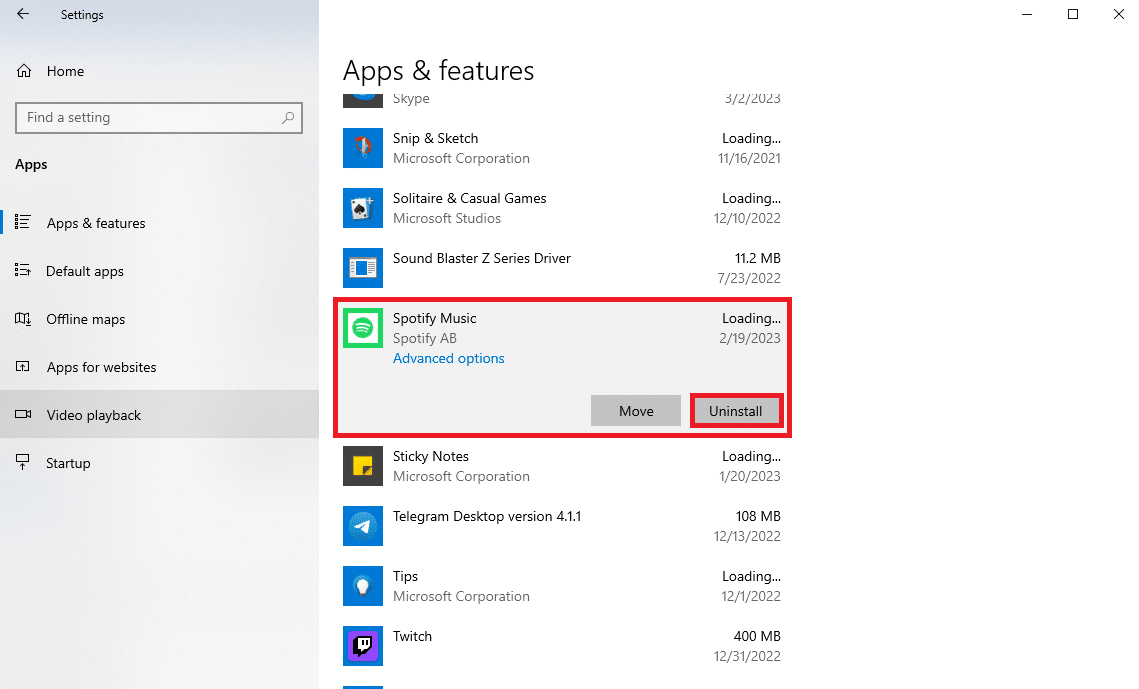Maximize the Settings window
This screenshot has width=1139, height=689.
pos(1073,14)
